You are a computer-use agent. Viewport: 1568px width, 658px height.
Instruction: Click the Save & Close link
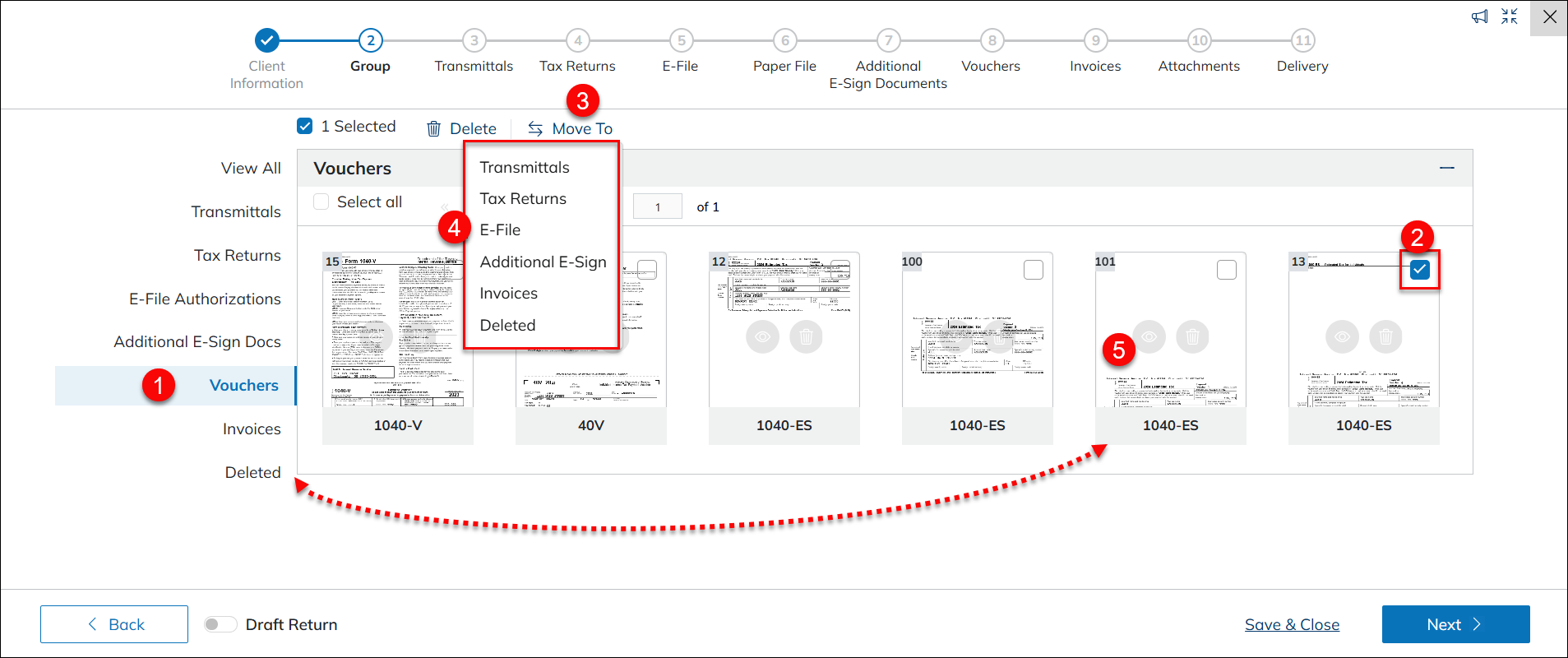coord(1292,624)
